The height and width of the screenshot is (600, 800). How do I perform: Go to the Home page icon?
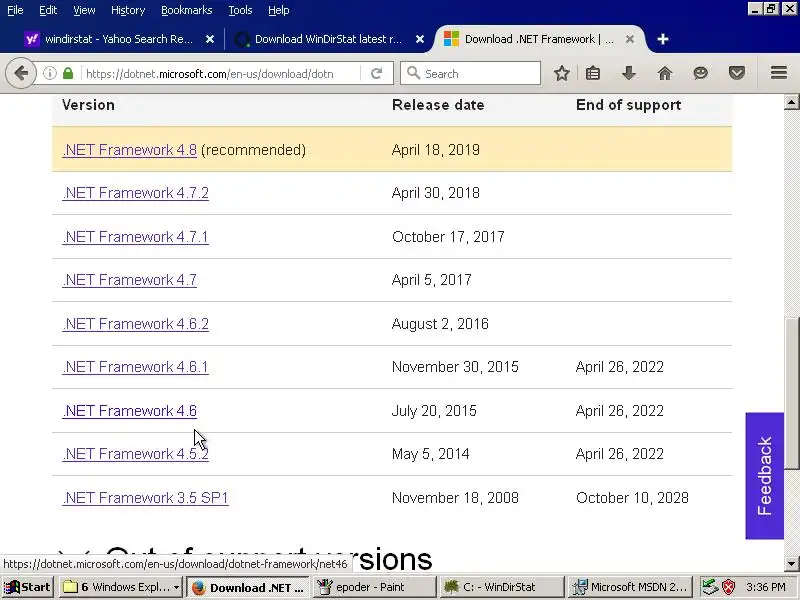pos(665,73)
